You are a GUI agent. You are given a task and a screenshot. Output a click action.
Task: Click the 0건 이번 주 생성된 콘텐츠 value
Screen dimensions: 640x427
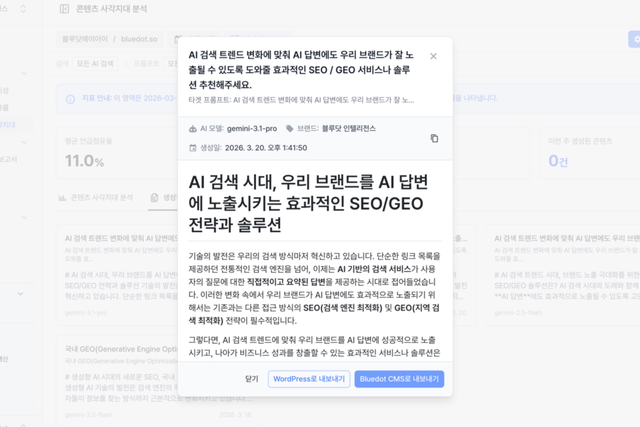(558, 161)
